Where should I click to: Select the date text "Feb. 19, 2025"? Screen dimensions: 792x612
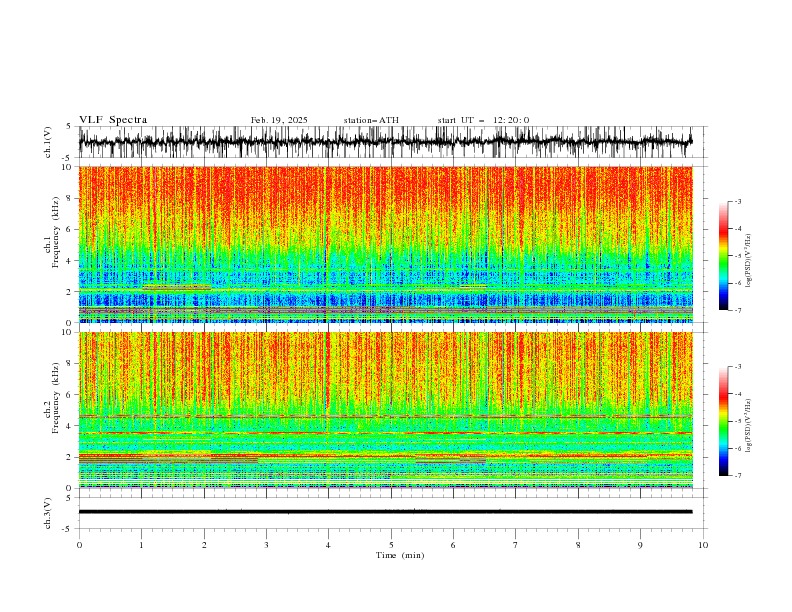pos(279,120)
